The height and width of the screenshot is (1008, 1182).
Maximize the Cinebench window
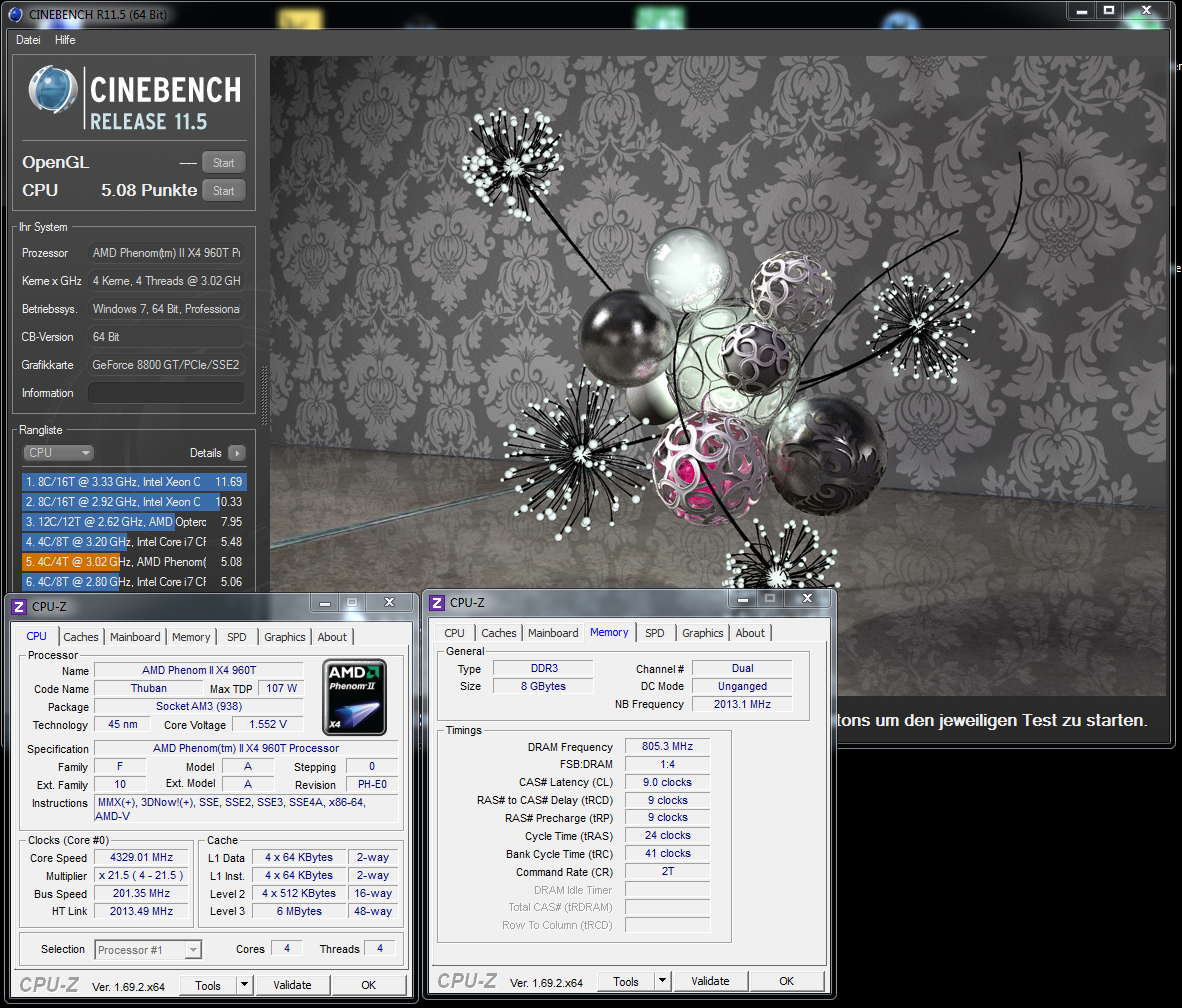[x=1109, y=10]
